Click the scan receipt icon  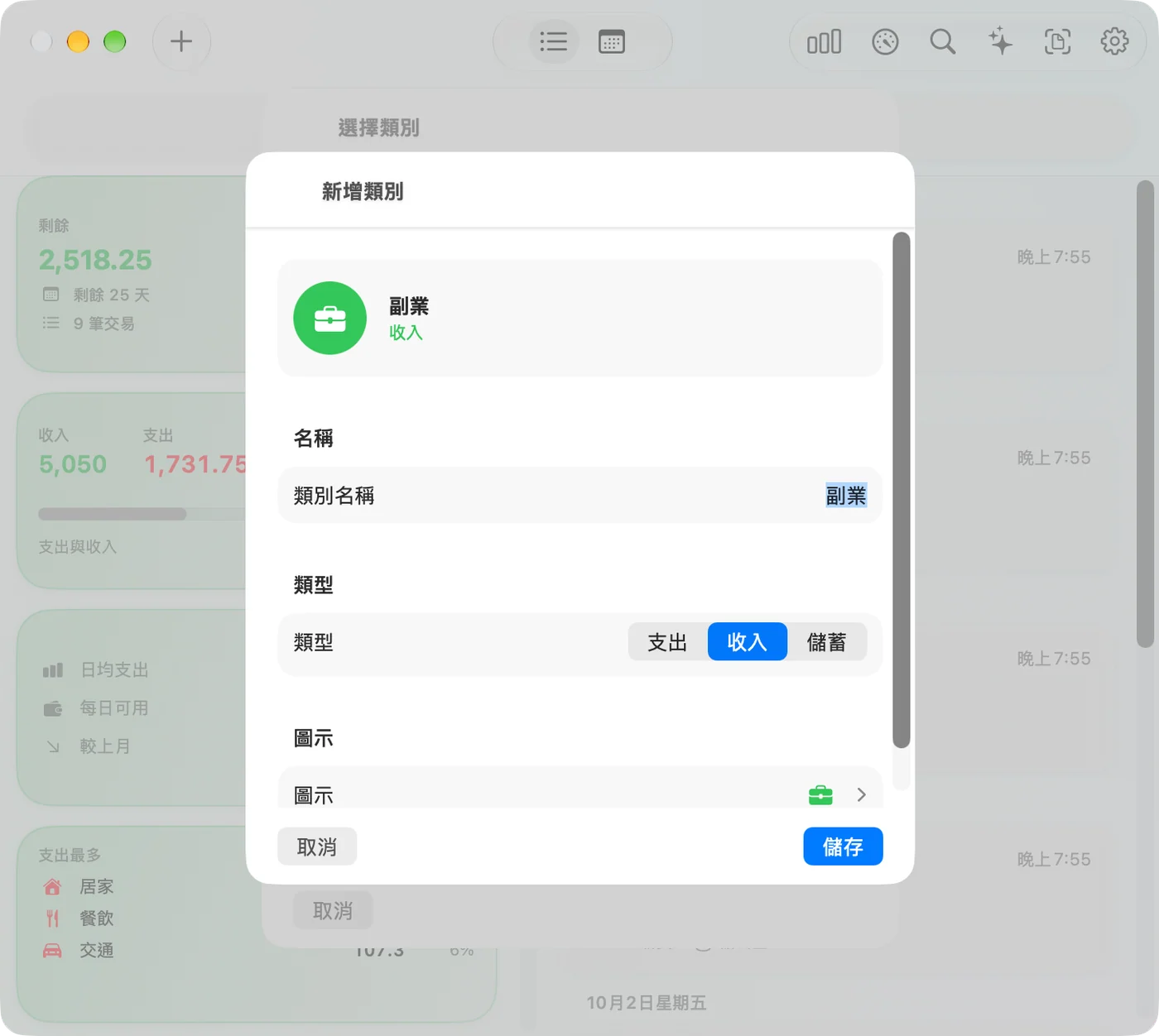click(1057, 41)
